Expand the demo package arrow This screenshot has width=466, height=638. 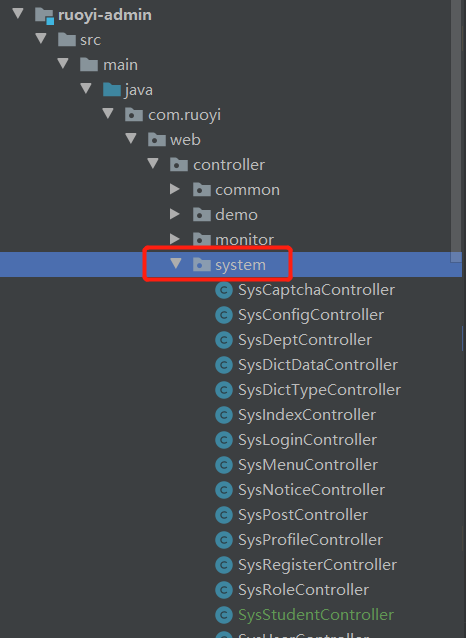tap(175, 214)
